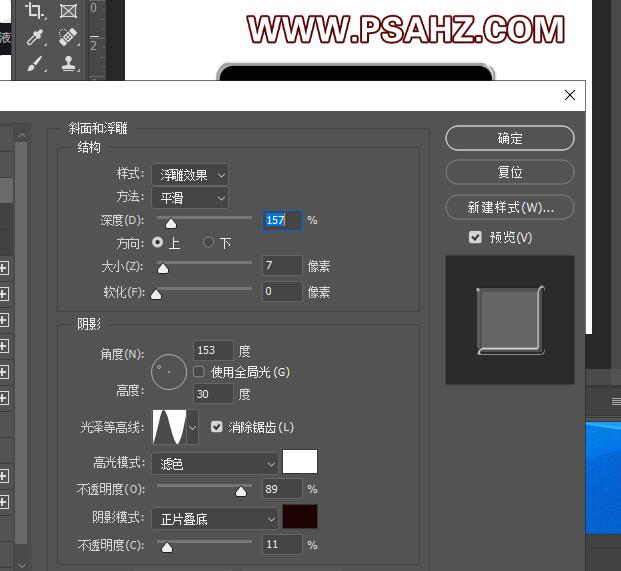Toggle the 预览(V) checkbox

coord(475,237)
